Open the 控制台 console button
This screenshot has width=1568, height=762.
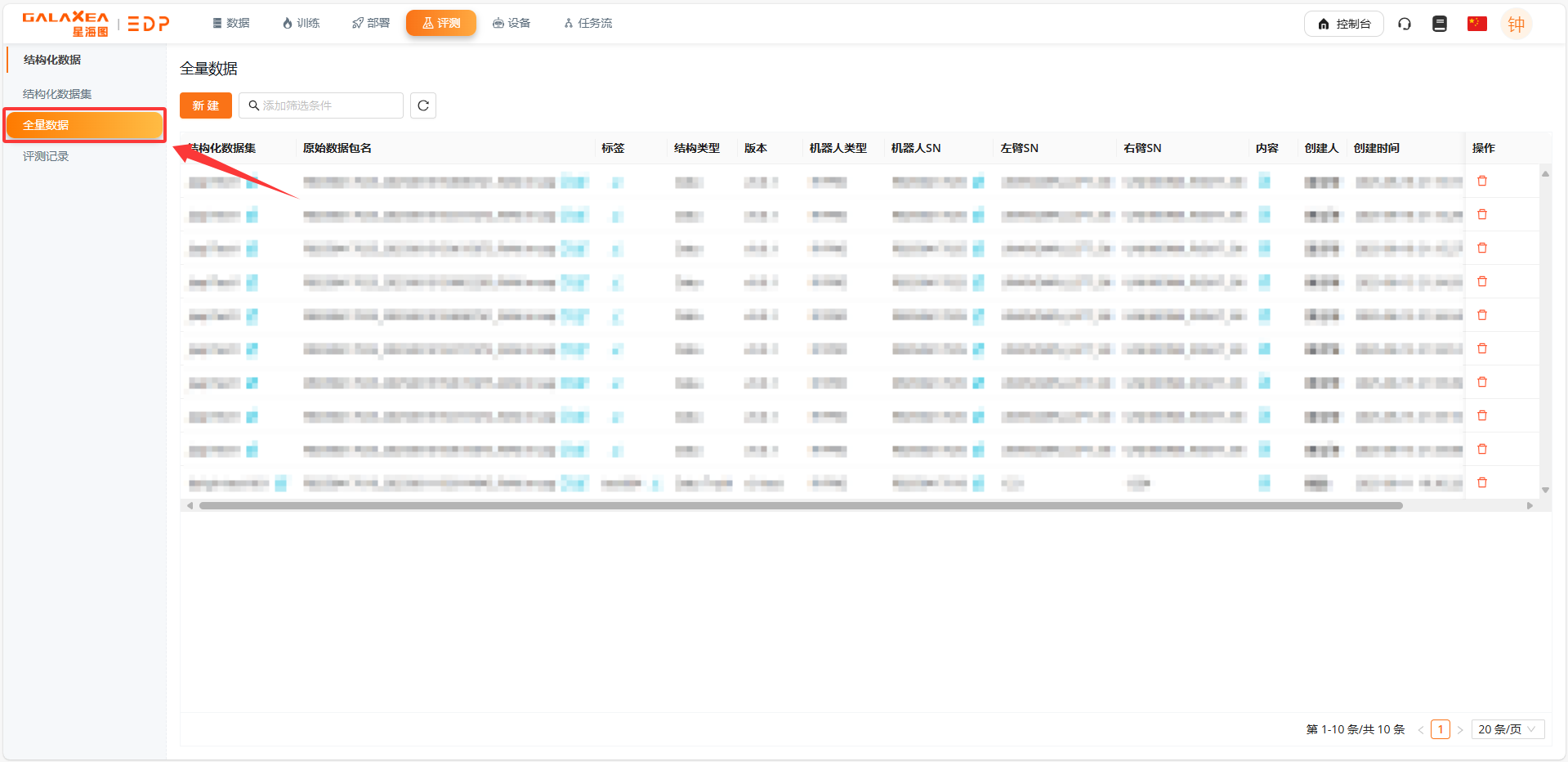click(x=1343, y=24)
